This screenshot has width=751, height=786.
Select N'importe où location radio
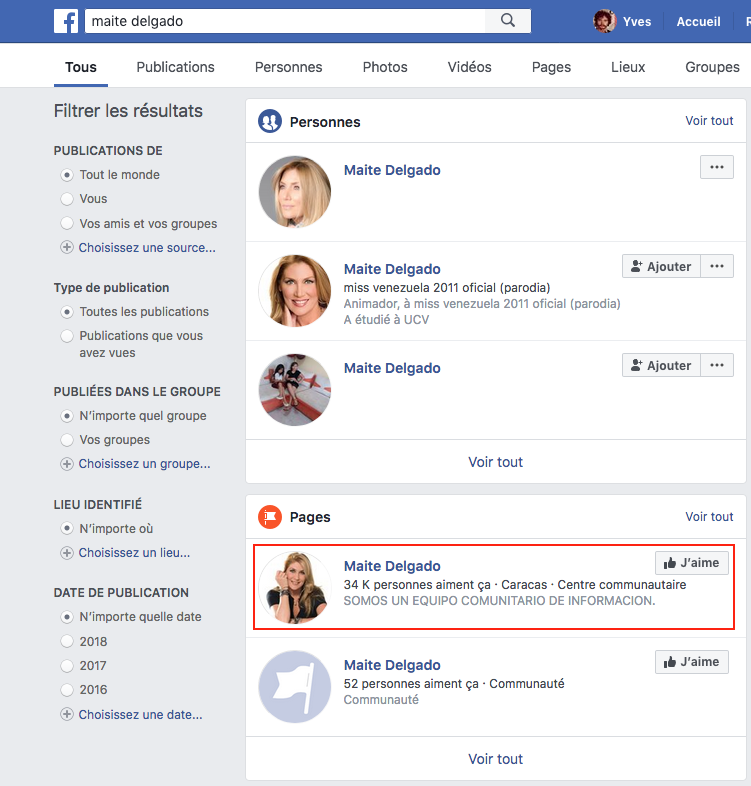[x=67, y=529]
